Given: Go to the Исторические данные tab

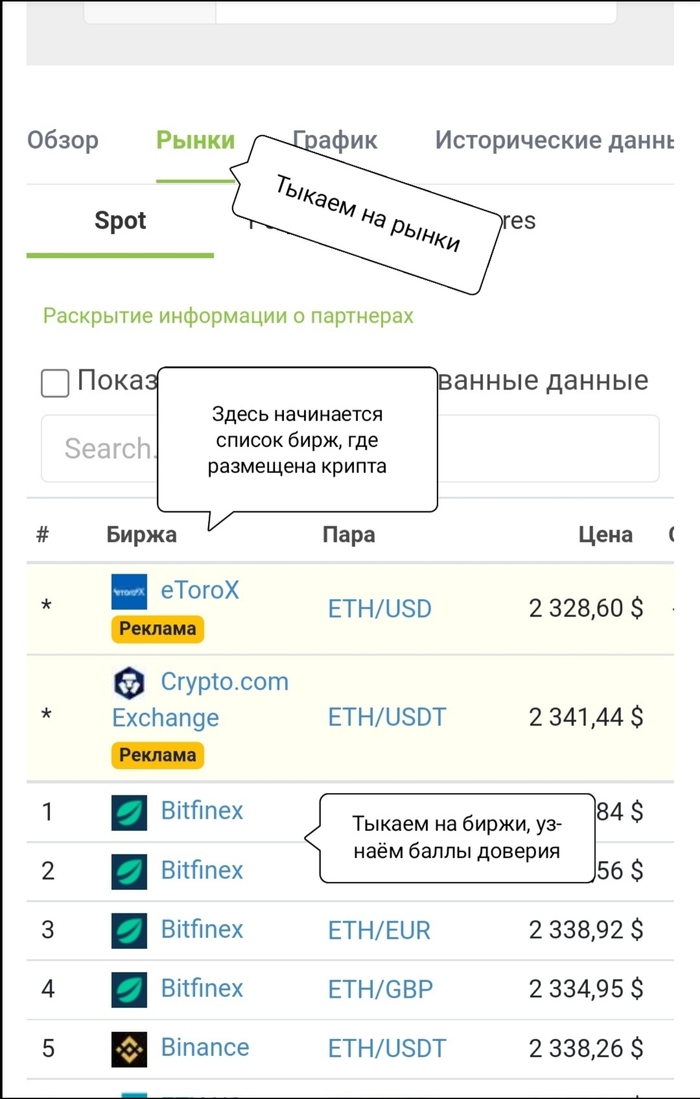Looking at the screenshot, I should coord(553,140).
